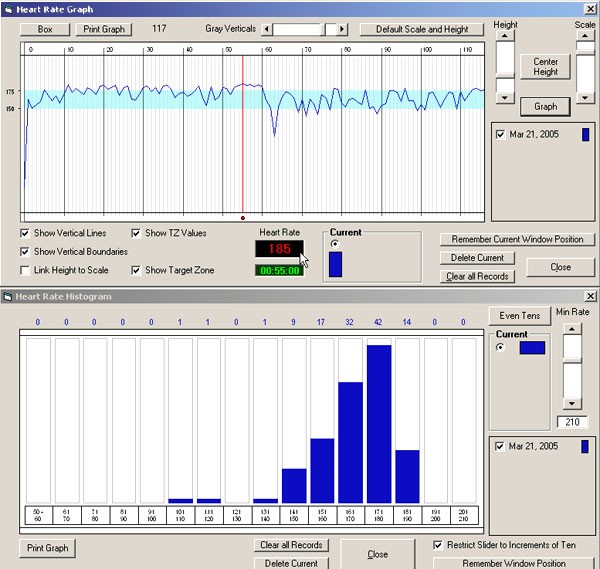This screenshot has height=569, width=600.
Task: Click Delete Current in Histogram window
Action: (x=291, y=563)
